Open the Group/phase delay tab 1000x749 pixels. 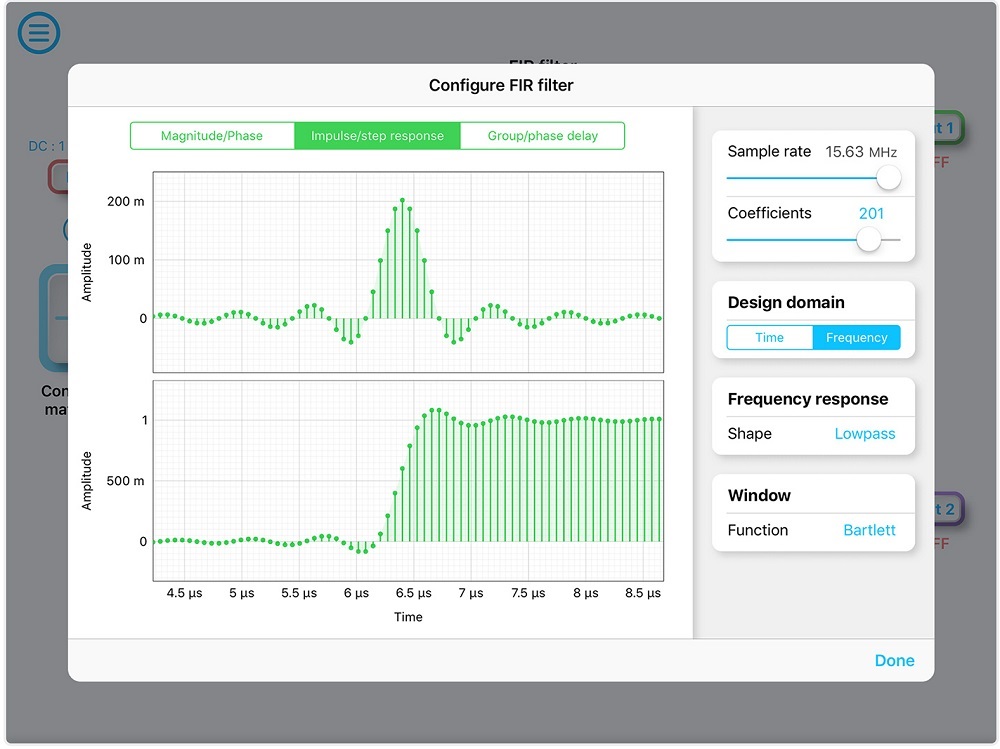pos(542,136)
